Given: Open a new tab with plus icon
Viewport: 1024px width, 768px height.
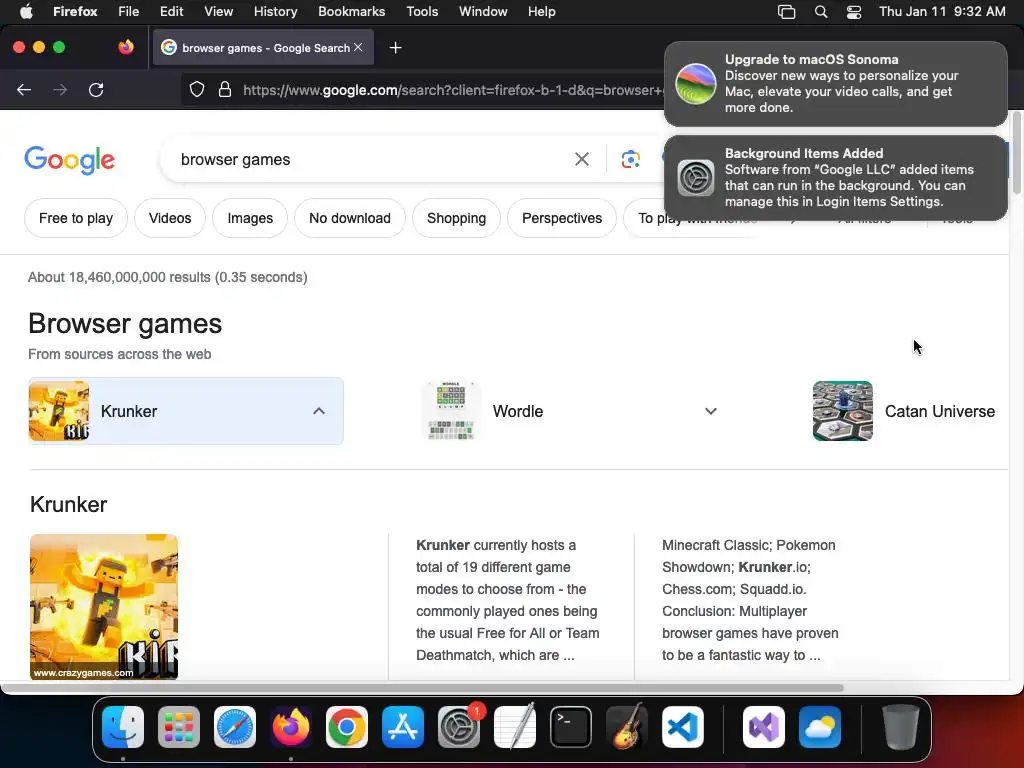Looking at the screenshot, I should [x=395, y=48].
